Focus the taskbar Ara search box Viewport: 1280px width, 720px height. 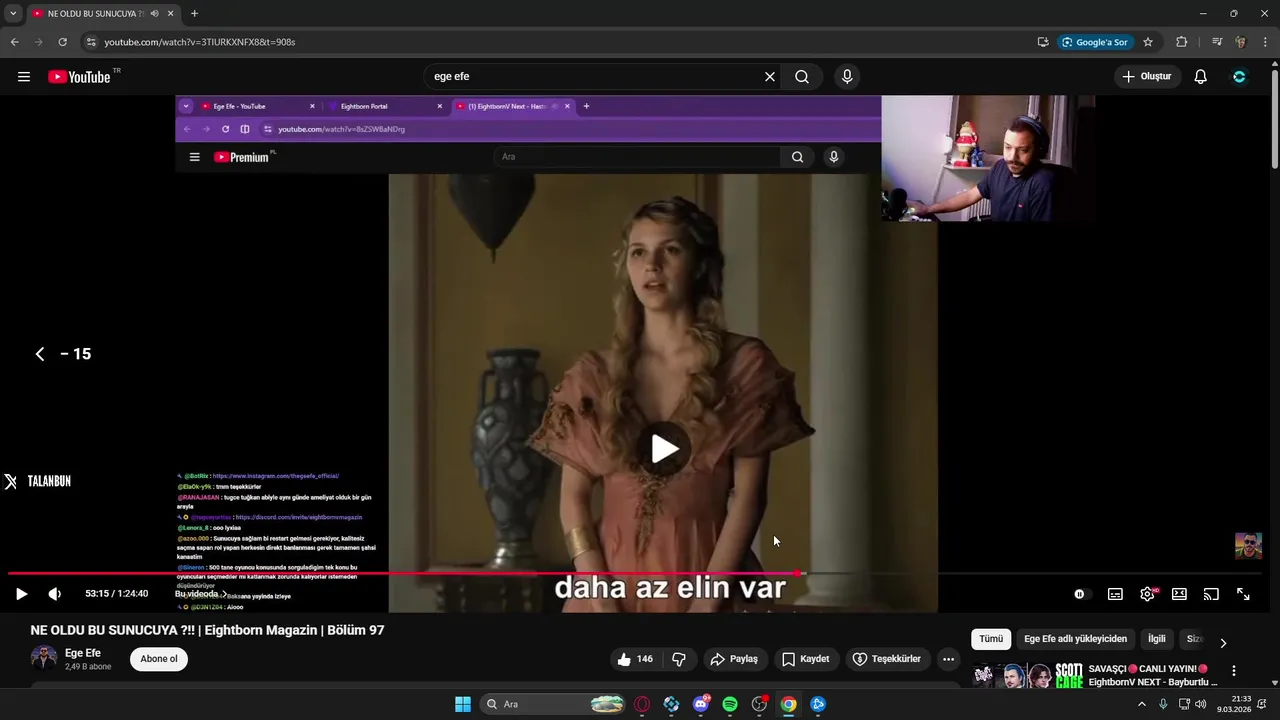tap(554, 704)
